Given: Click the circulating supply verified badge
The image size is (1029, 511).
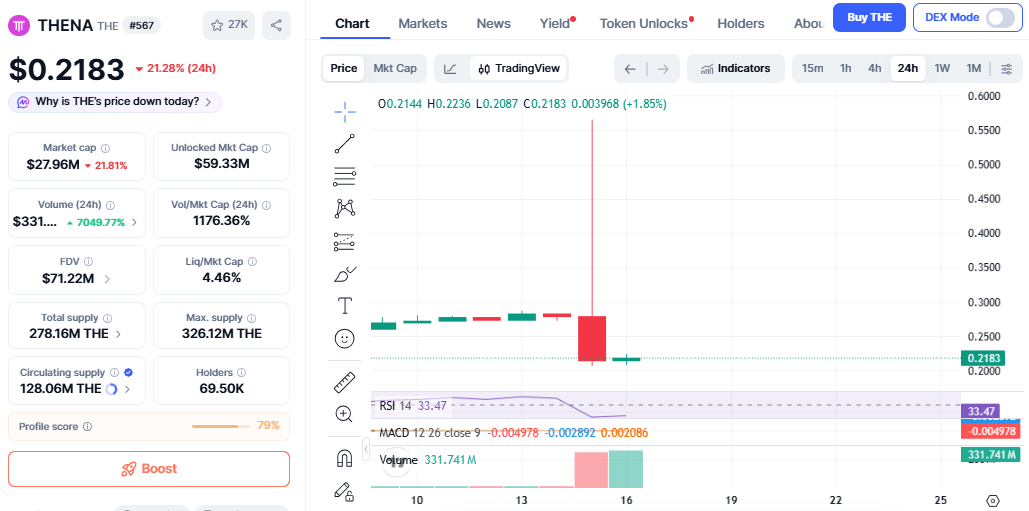Looking at the screenshot, I should point(129,372).
